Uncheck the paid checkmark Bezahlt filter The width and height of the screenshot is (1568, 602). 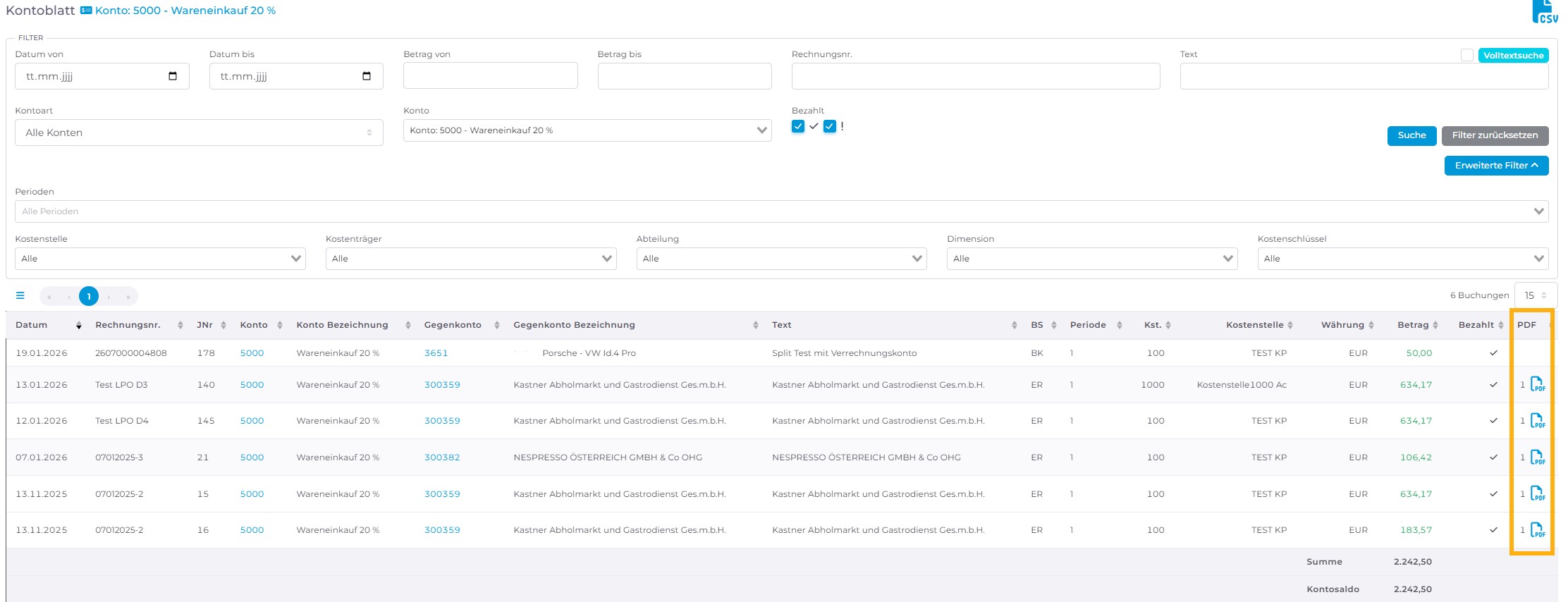(798, 126)
